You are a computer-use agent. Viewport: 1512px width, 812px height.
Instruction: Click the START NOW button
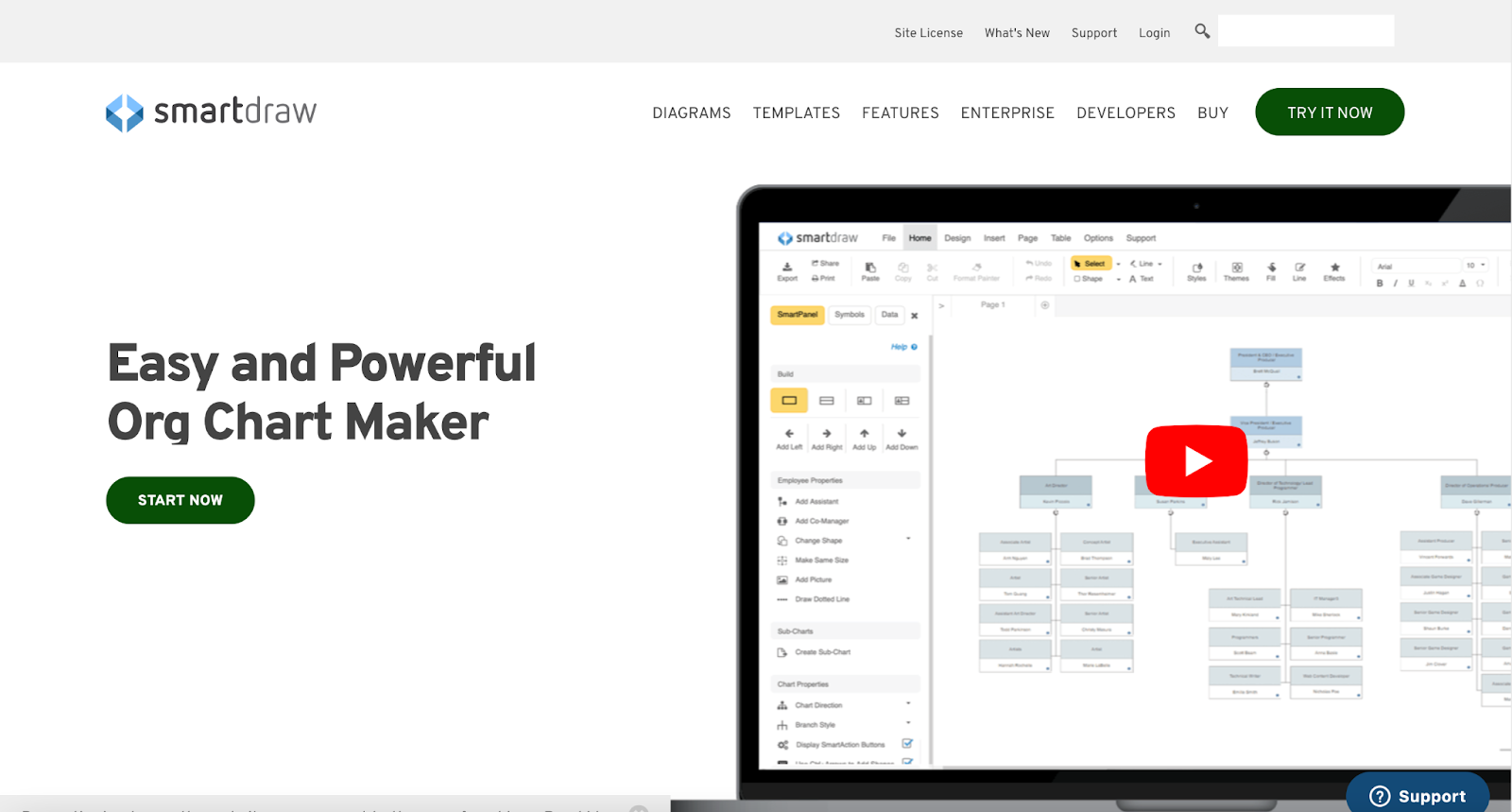[180, 500]
